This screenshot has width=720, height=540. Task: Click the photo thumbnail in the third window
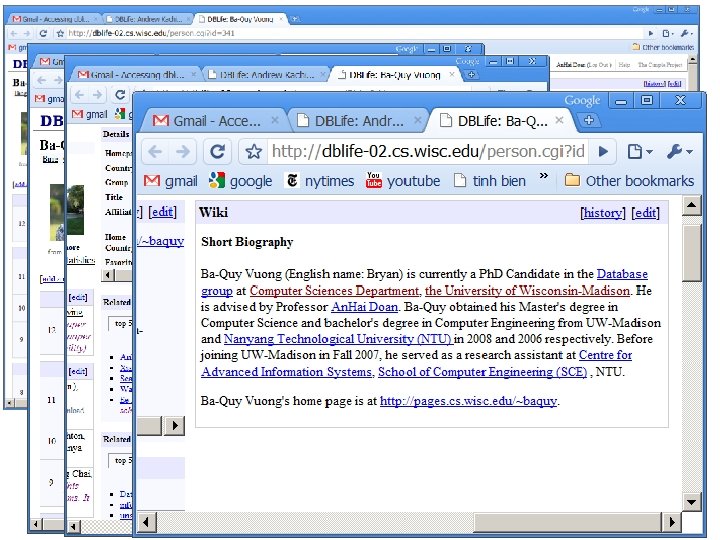click(x=57, y=212)
